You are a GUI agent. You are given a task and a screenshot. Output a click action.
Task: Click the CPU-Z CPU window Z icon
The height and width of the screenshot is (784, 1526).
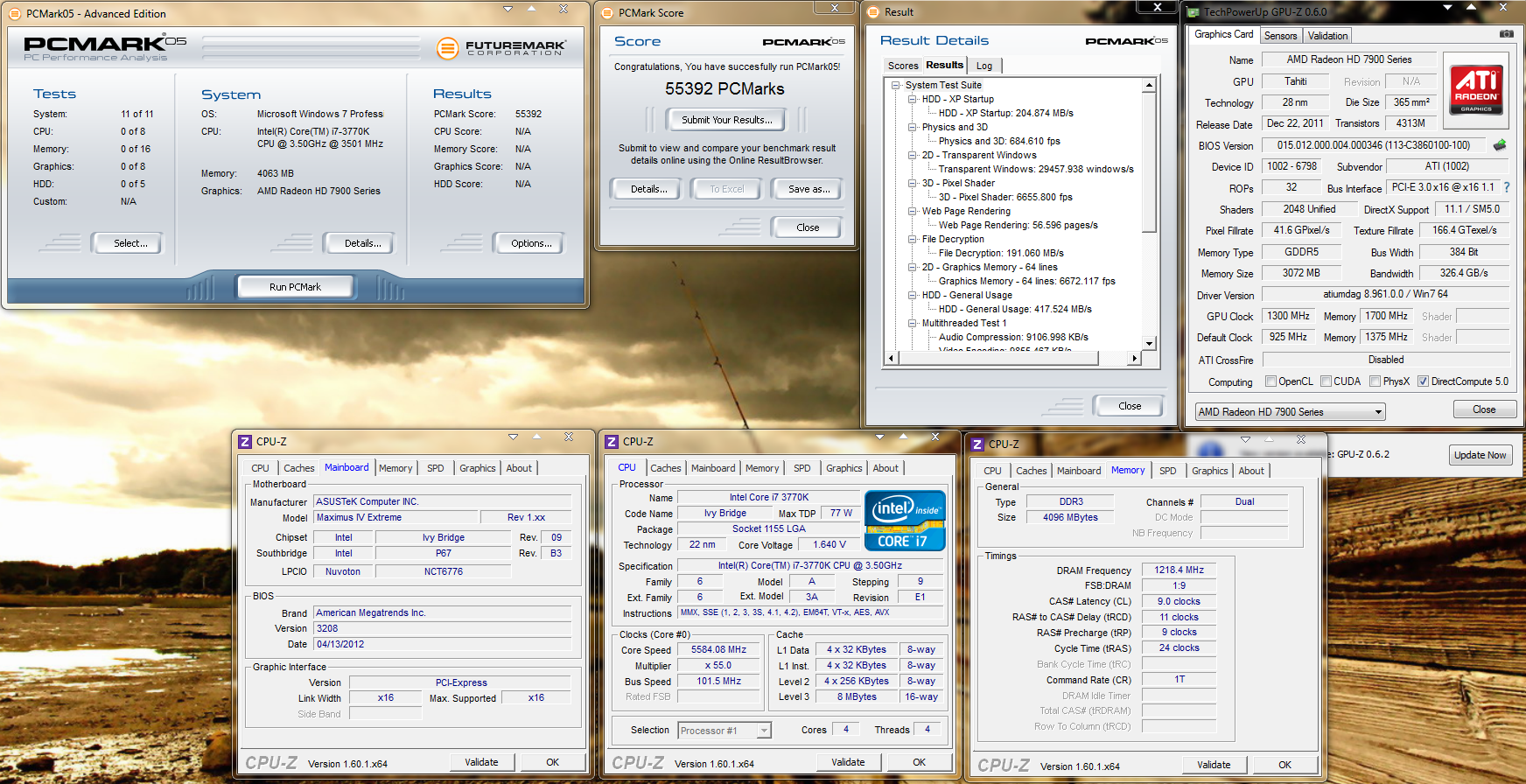(x=612, y=442)
